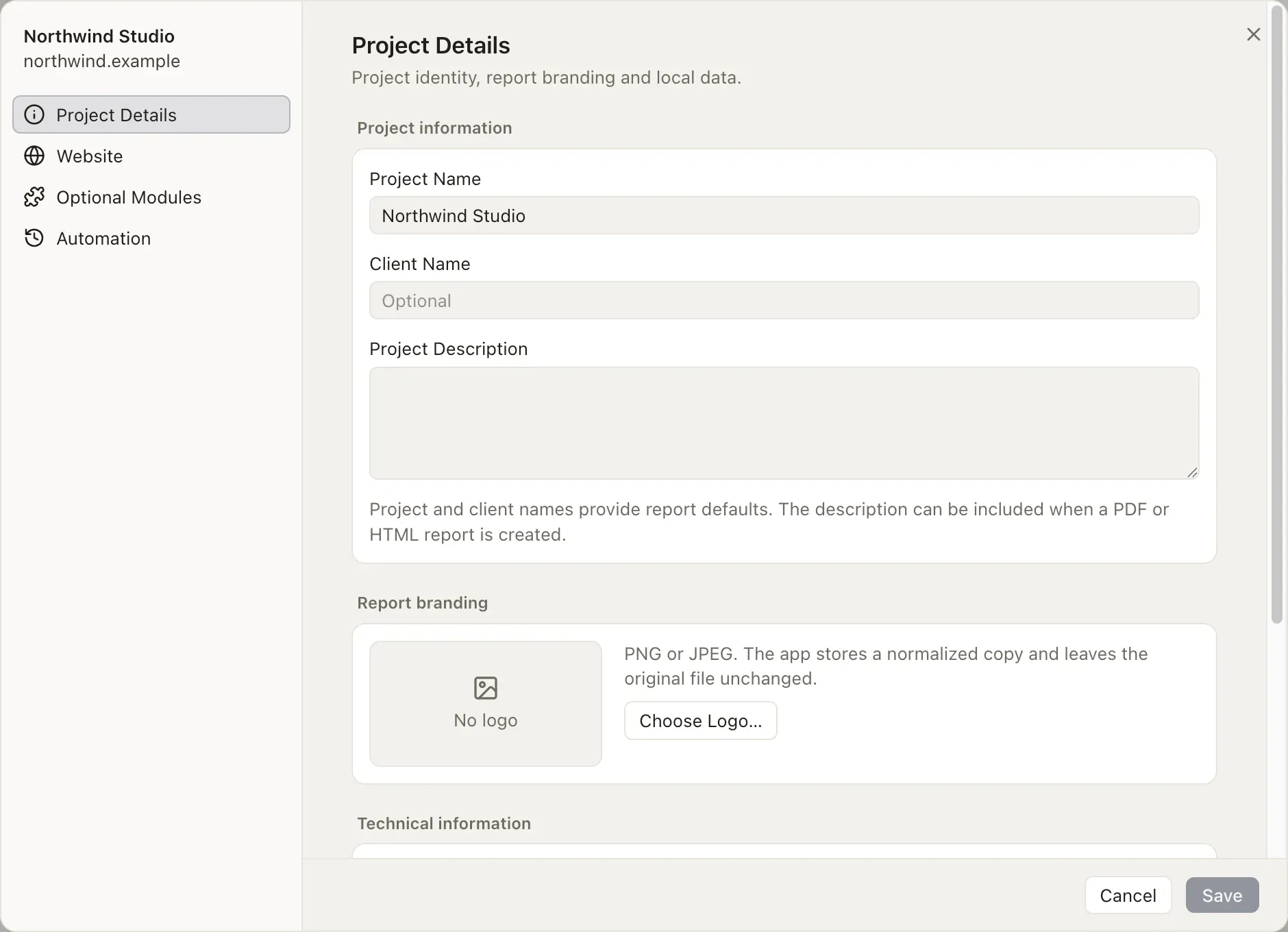Viewport: 1288px width, 932px height.
Task: Click the Choose Logo... button
Action: click(x=700, y=720)
